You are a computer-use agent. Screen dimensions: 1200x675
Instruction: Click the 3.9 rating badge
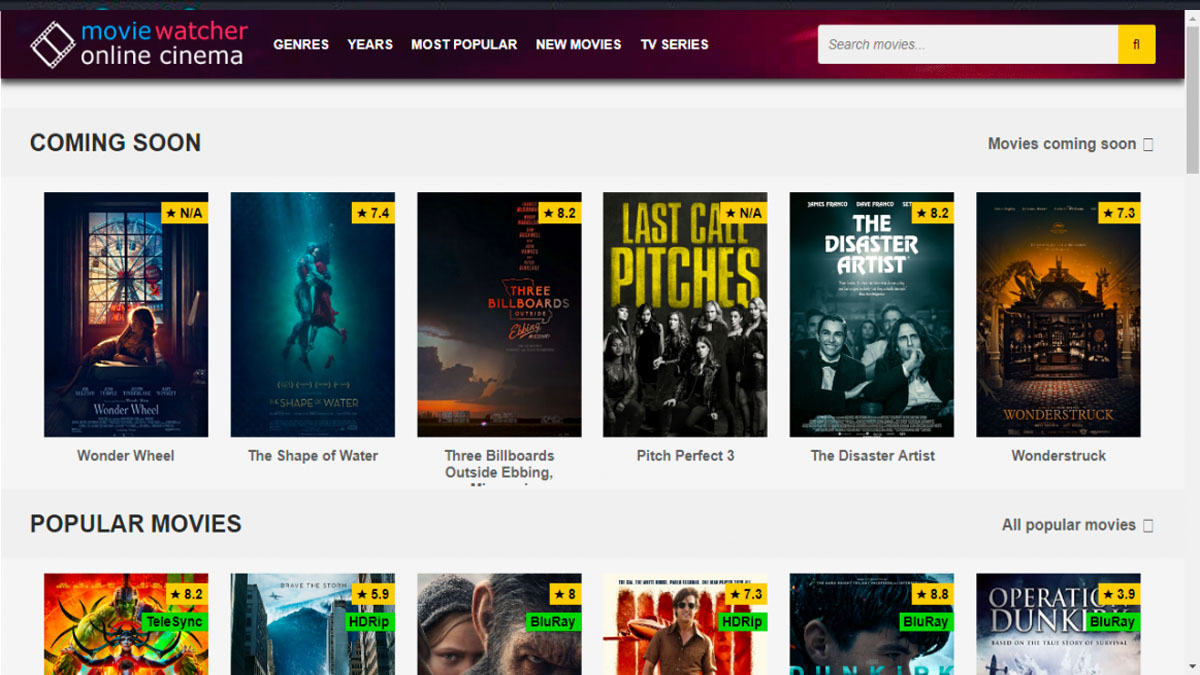1119,594
